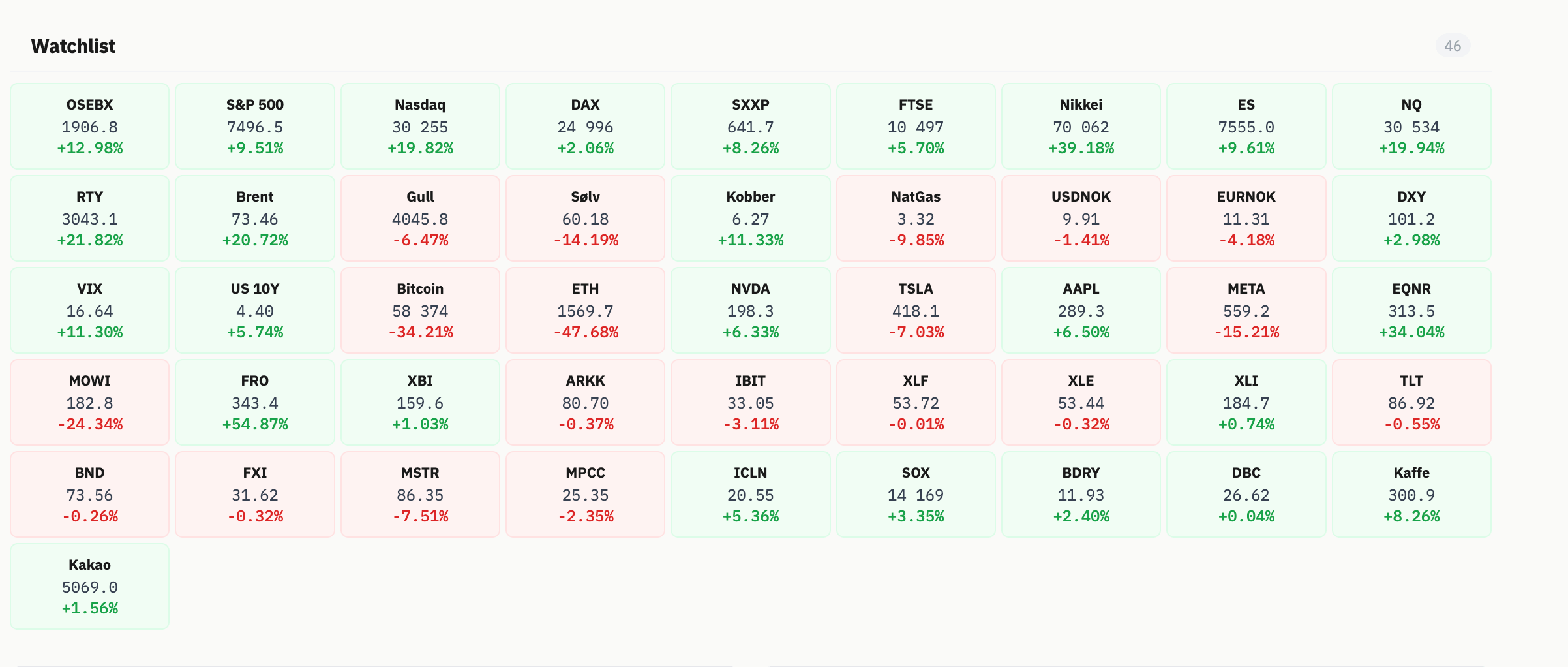Click the FRO card showing +54.87%

pyautogui.click(x=255, y=402)
